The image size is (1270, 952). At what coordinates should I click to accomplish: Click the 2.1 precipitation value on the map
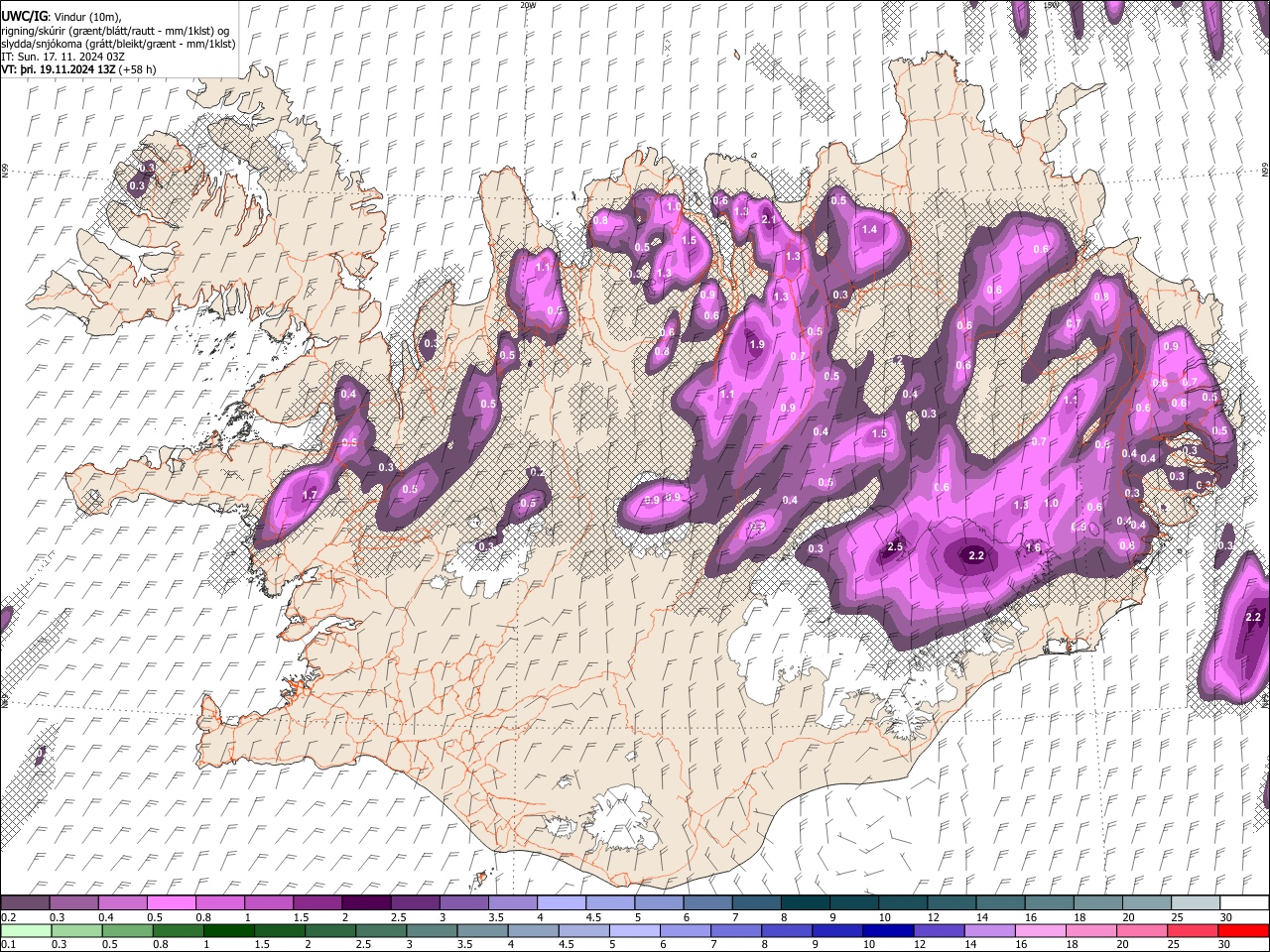[768, 219]
